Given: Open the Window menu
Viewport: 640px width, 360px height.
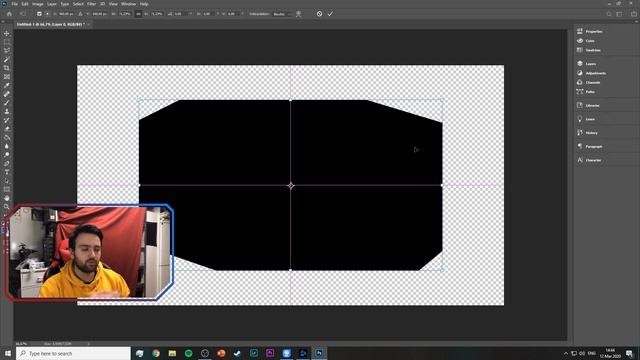Looking at the screenshot, I should pyautogui.click(x=128, y=4).
